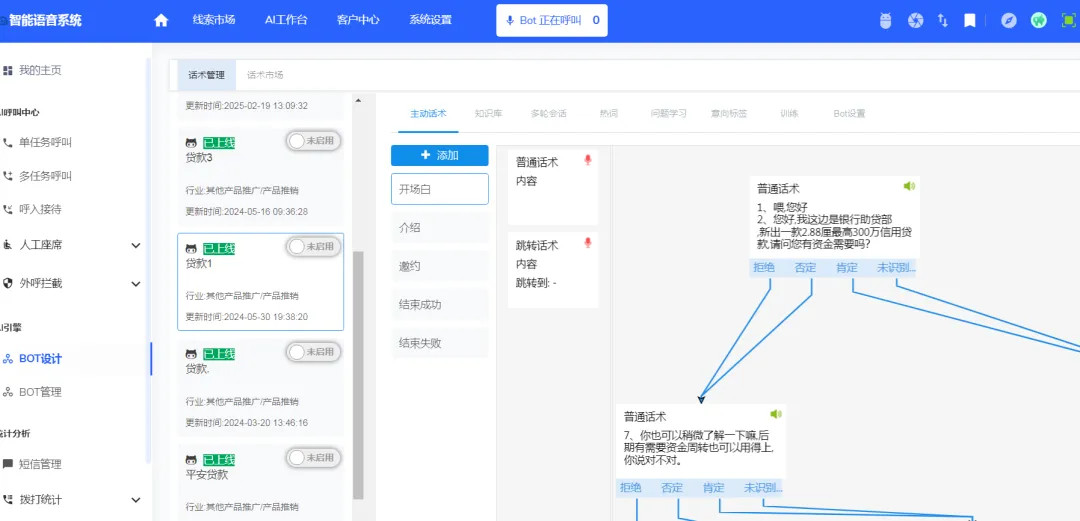Toggle the 未启用 switch for 贷款3
Image resolution: width=1080 pixels, height=521 pixels.
[313, 141]
